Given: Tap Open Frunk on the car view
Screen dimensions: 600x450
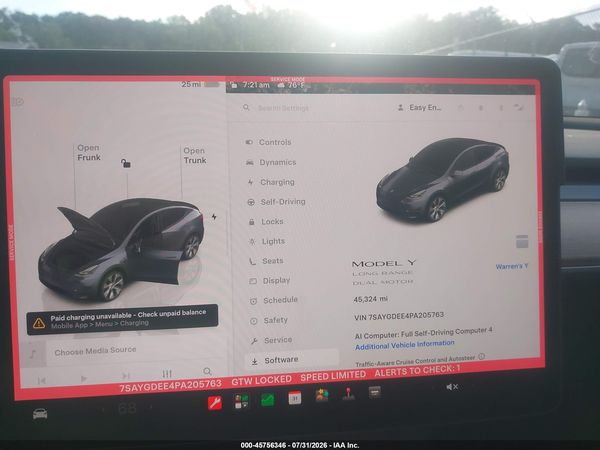Looking at the screenshot, I should point(89,152).
